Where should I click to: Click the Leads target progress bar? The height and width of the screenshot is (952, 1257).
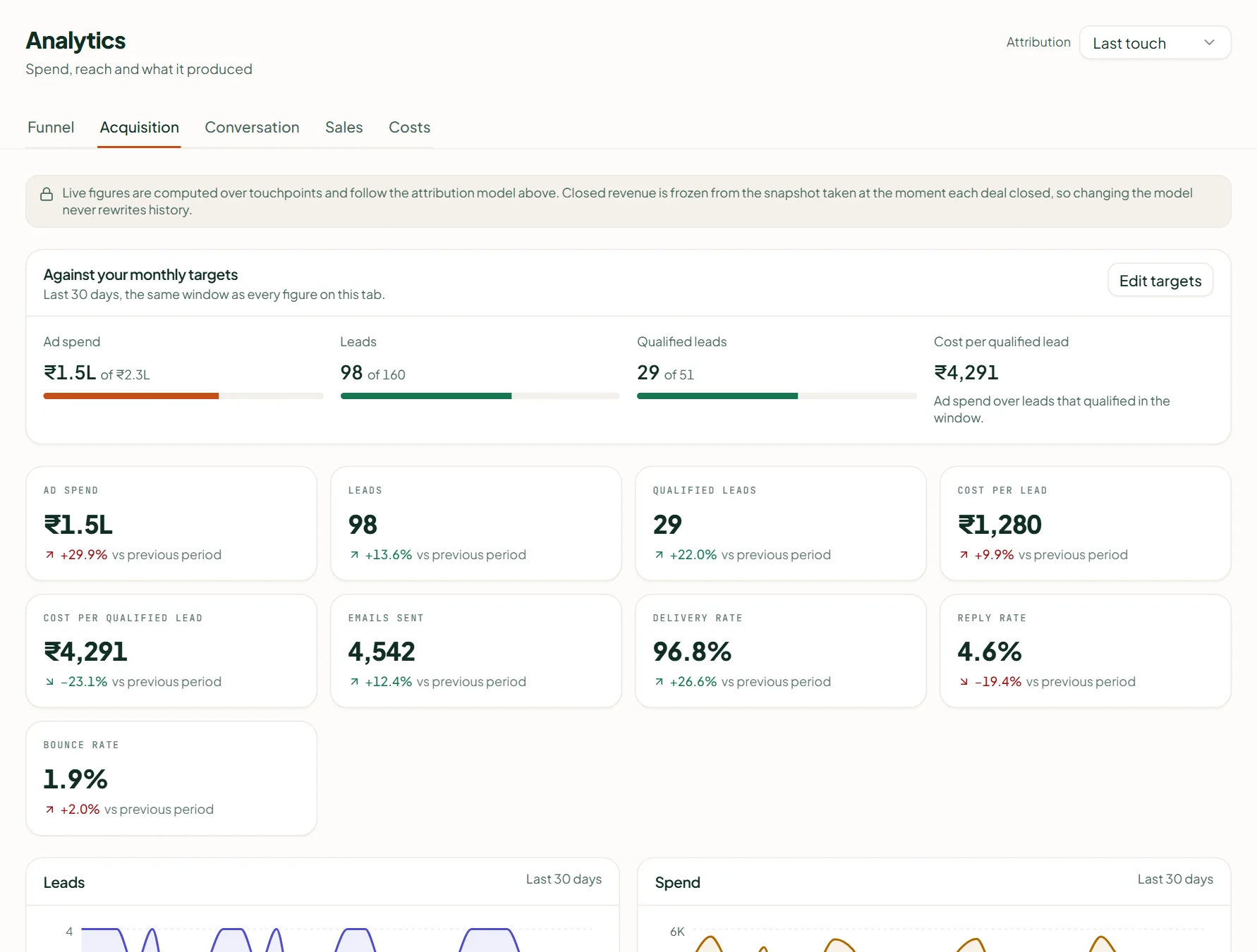(x=480, y=396)
